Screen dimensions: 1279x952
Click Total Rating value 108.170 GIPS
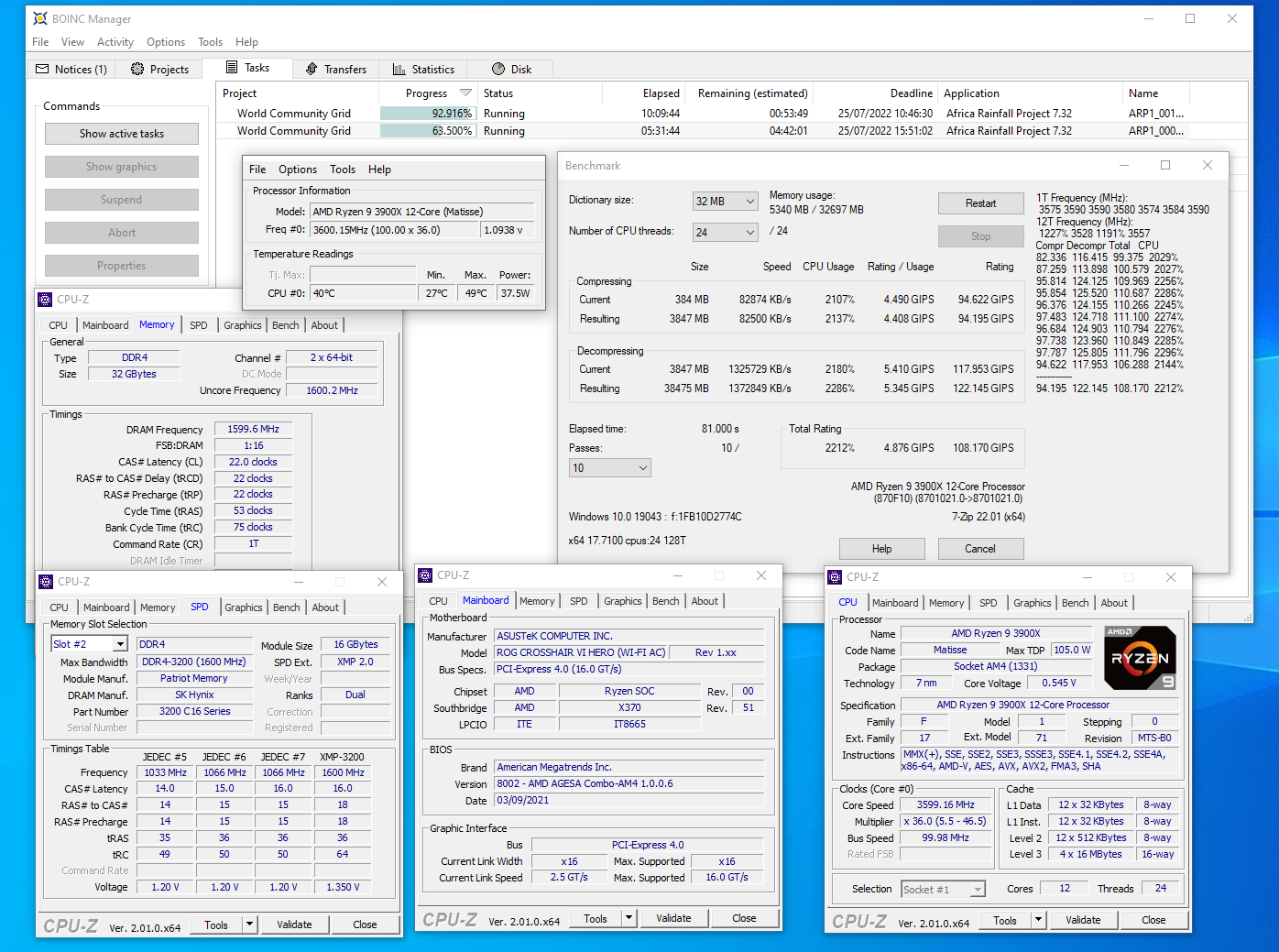983,448
